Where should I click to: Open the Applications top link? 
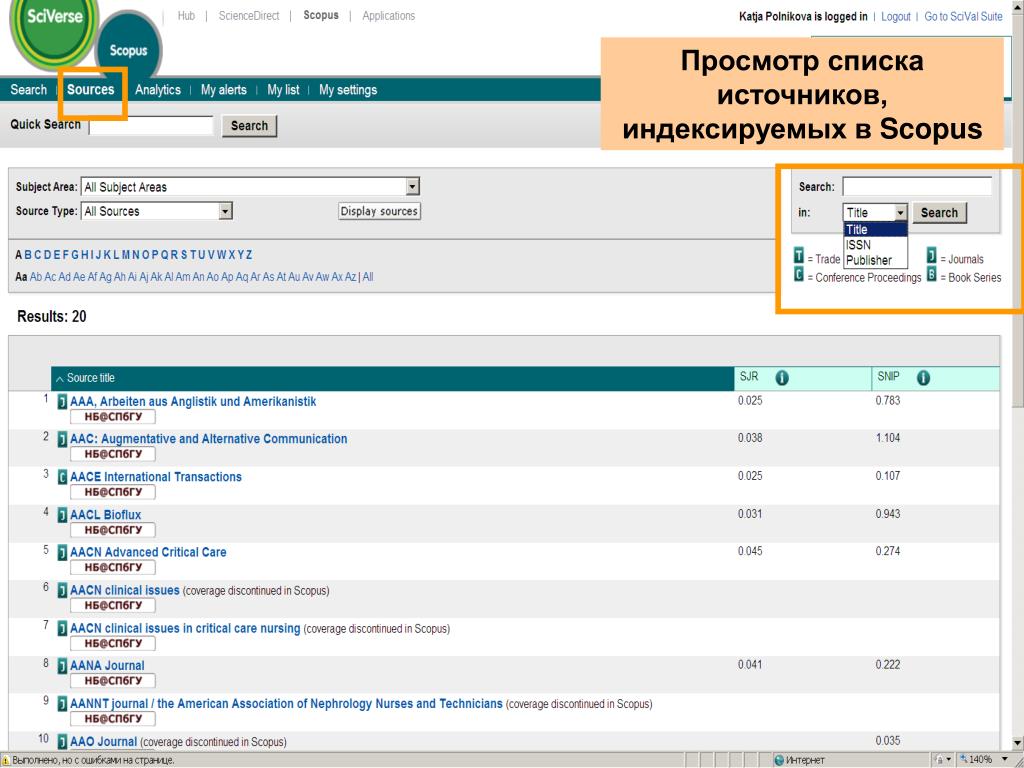point(389,16)
